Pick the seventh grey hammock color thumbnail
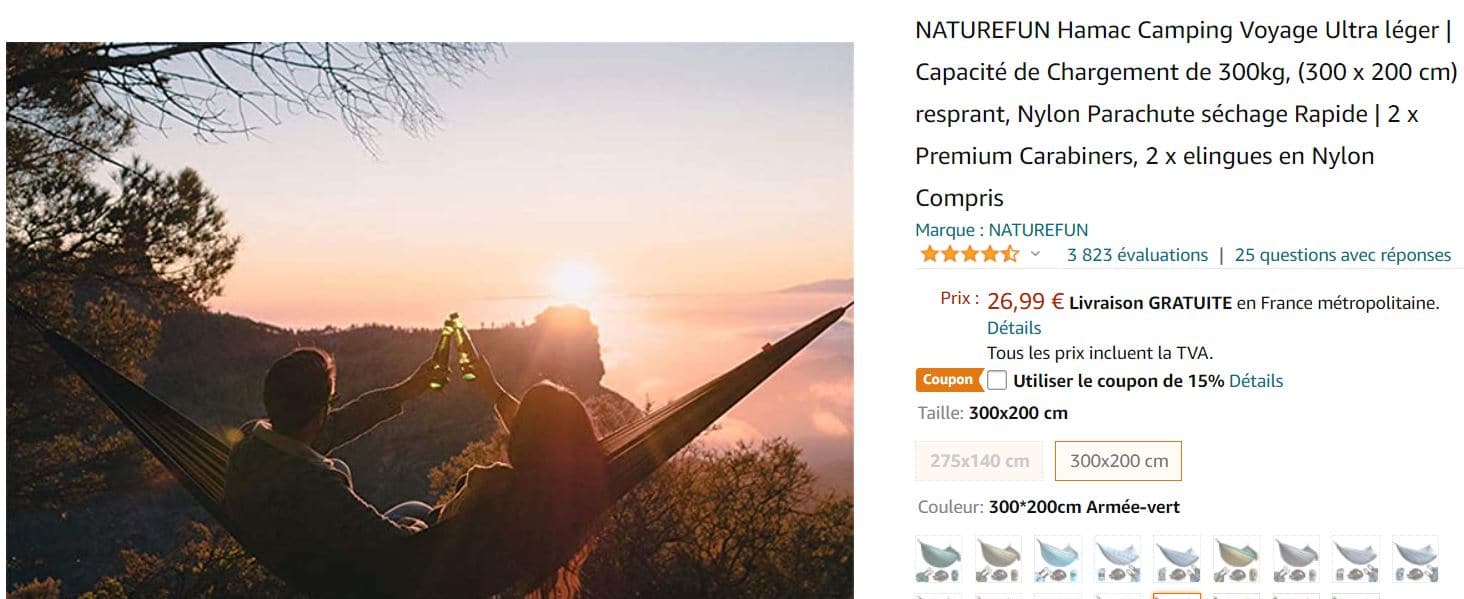 coord(1296,559)
